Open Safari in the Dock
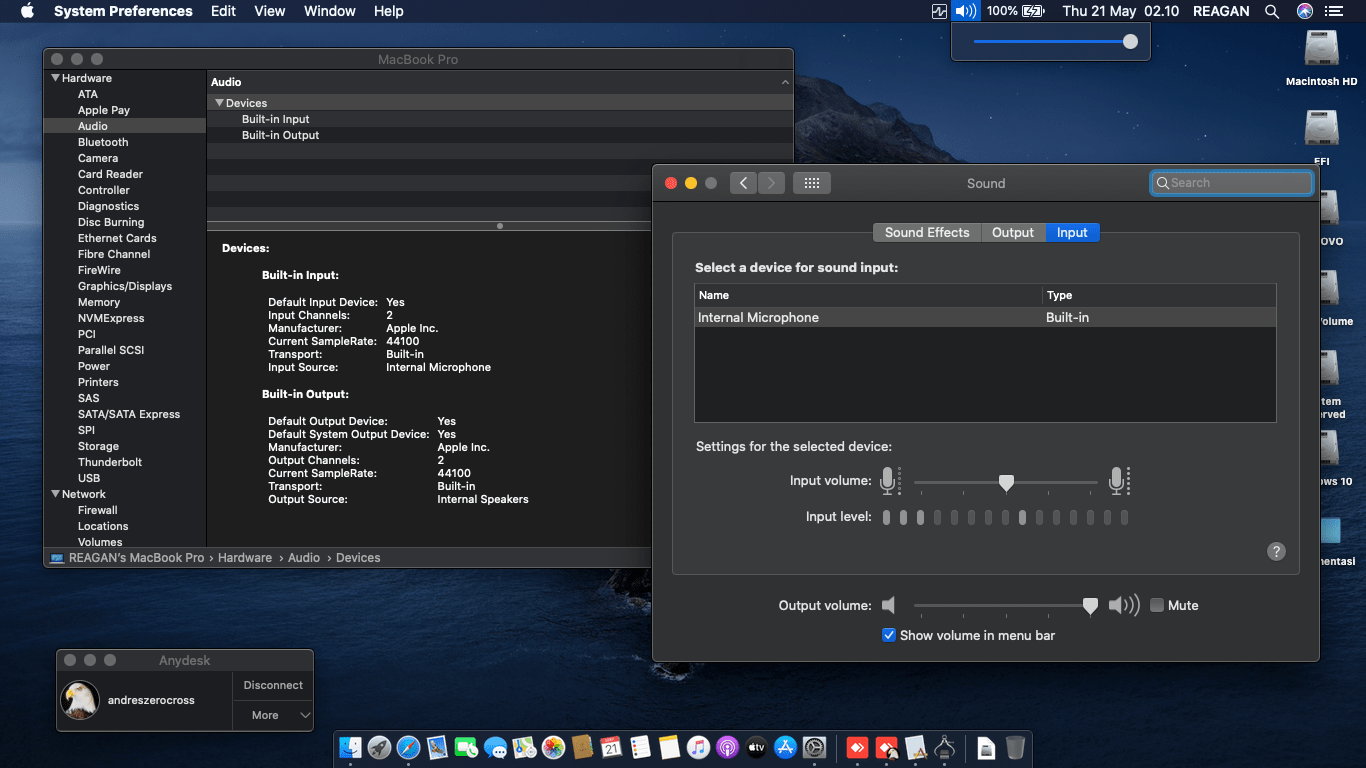Viewport: 1366px width, 768px height. 408,747
